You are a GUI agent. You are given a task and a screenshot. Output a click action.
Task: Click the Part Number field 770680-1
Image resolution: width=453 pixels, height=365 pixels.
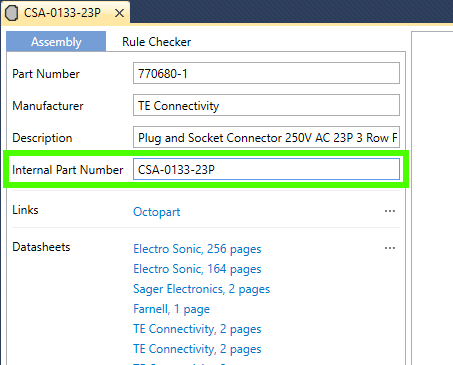click(x=266, y=73)
